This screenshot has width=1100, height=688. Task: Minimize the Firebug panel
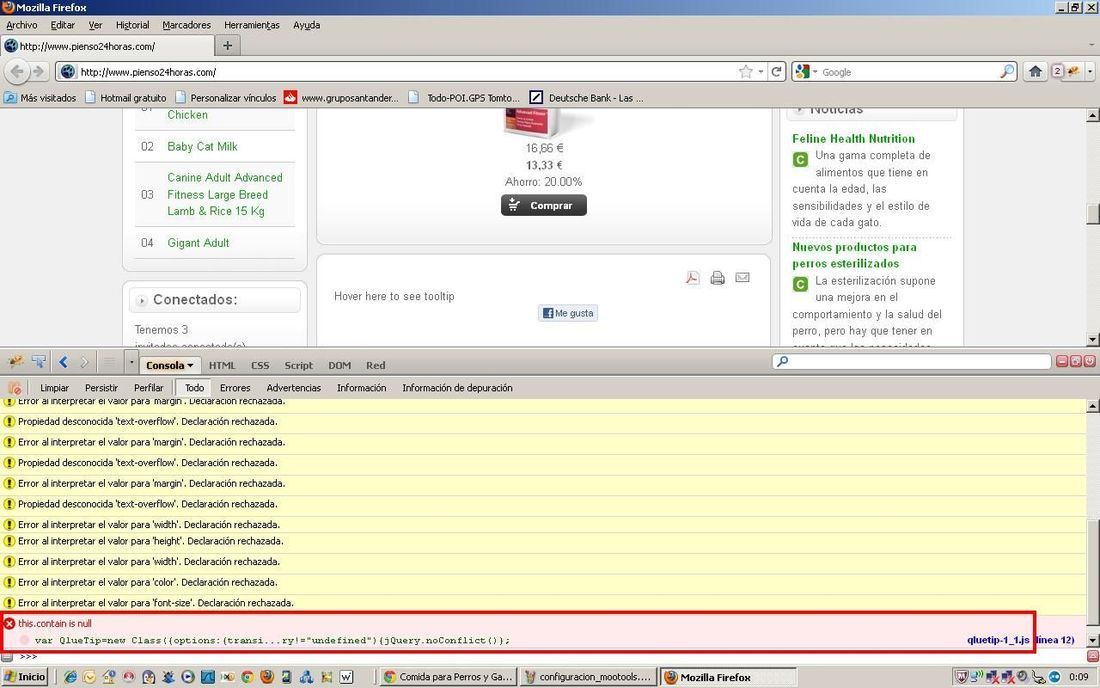[x=1062, y=361]
